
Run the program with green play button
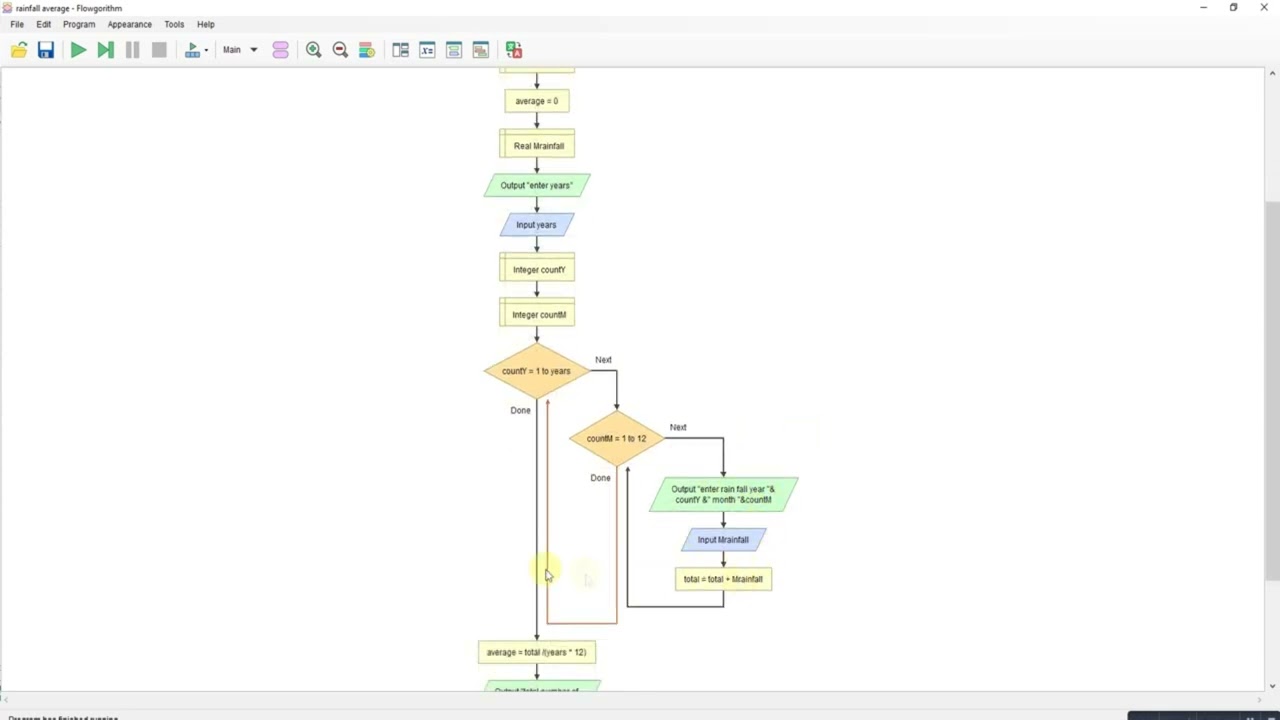[78, 50]
